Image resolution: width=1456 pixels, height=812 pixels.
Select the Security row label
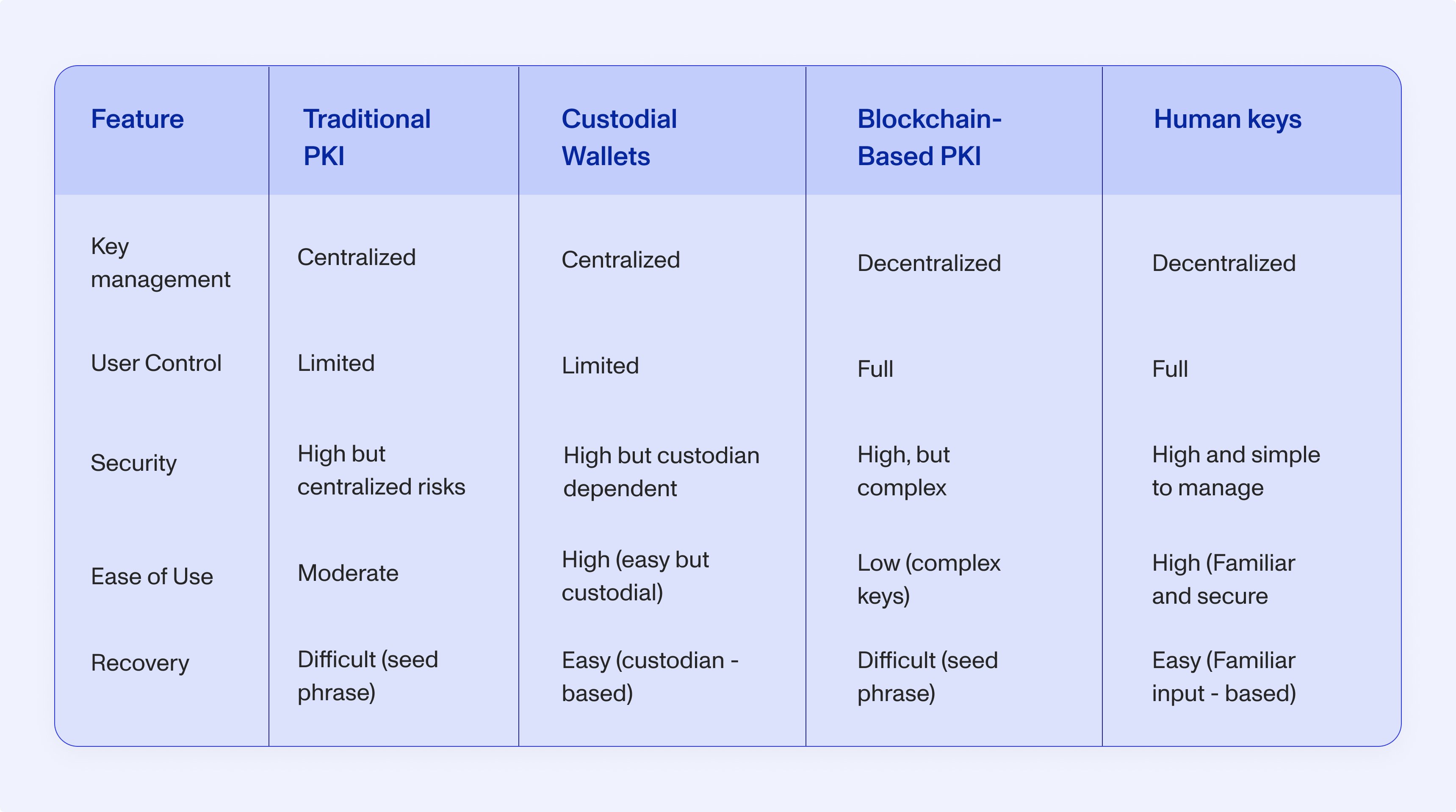(x=133, y=463)
